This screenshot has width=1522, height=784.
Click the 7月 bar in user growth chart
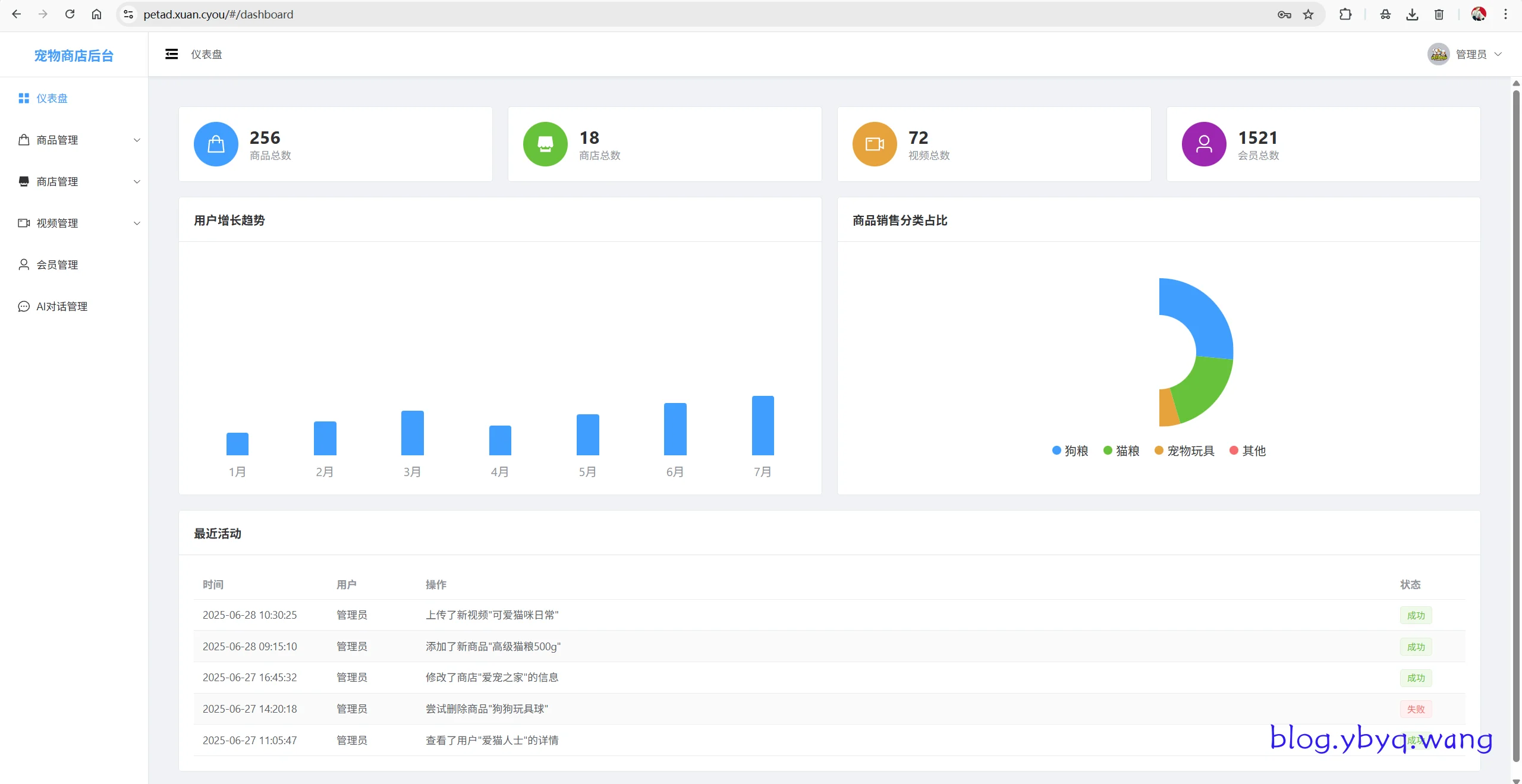763,426
